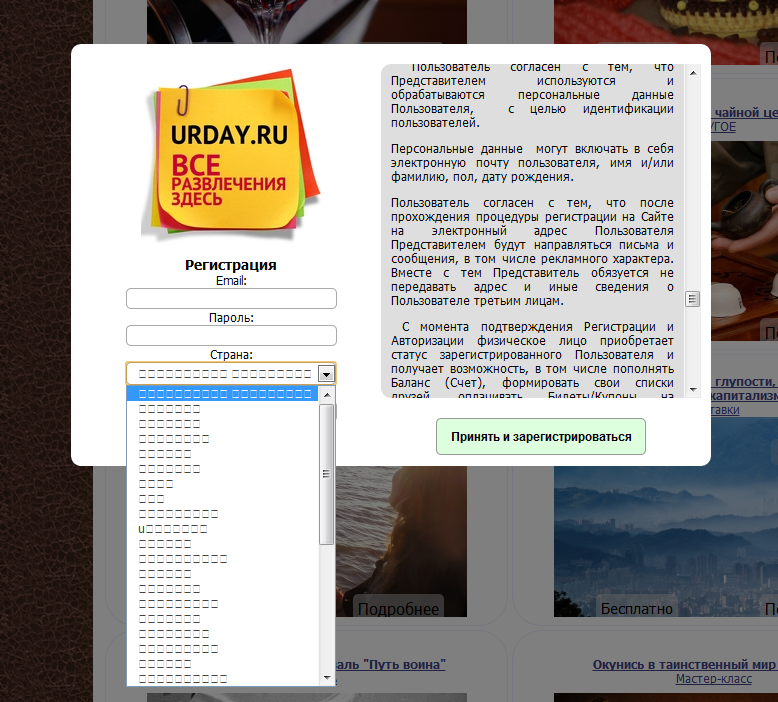The width and height of the screenshot is (778, 702).
Task: Click the URDAY.RU sticky-note logo
Action: (x=231, y=154)
